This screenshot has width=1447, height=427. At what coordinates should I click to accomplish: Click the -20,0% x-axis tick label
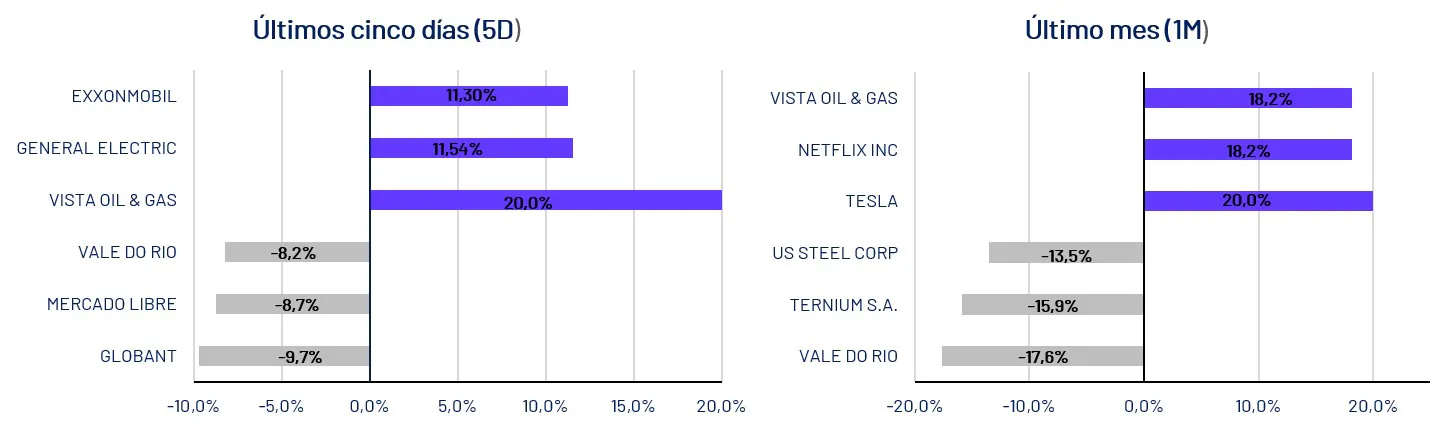[914, 407]
